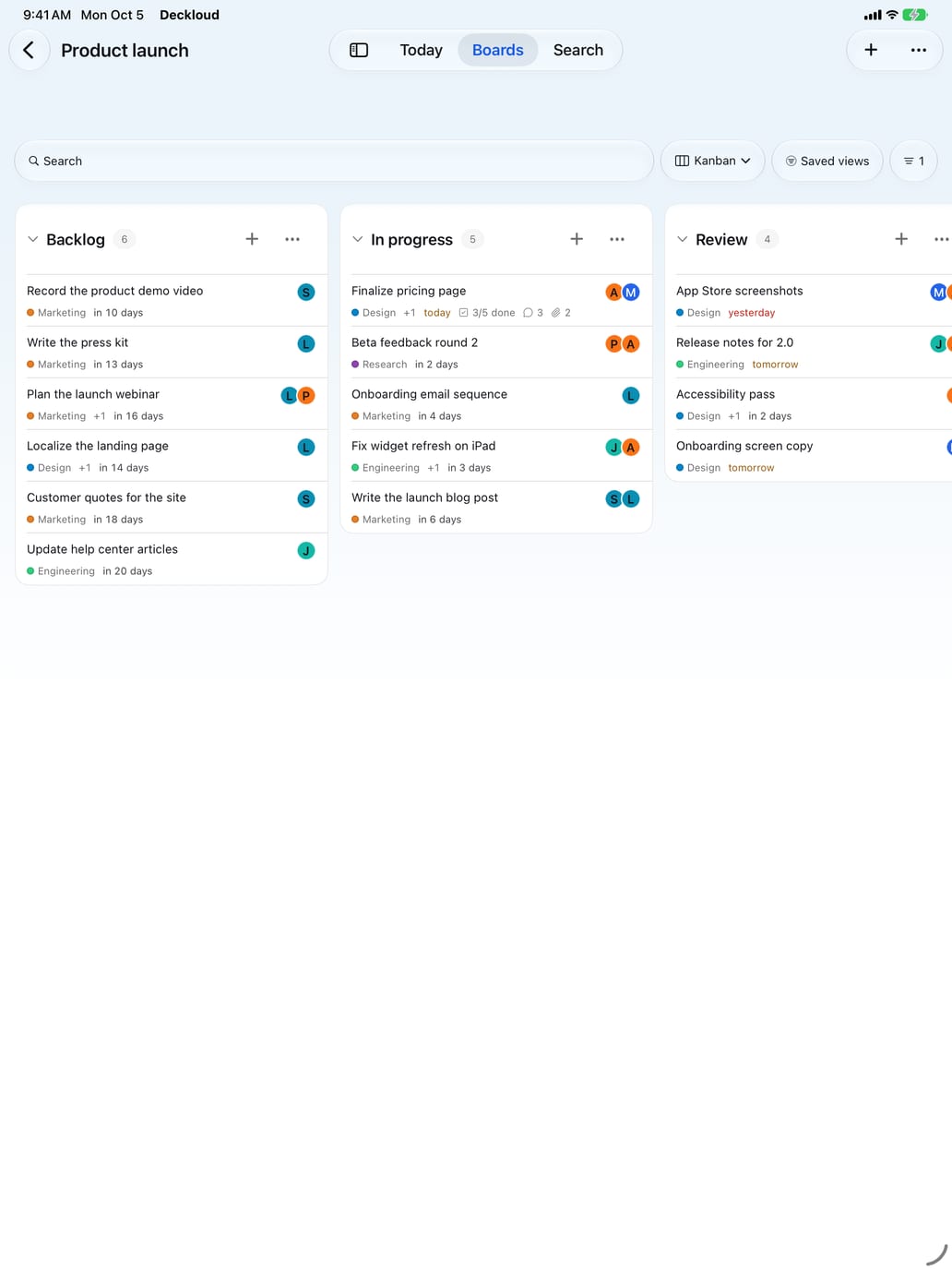Click J avatar on Fix widget refresh on iPad

(613, 447)
